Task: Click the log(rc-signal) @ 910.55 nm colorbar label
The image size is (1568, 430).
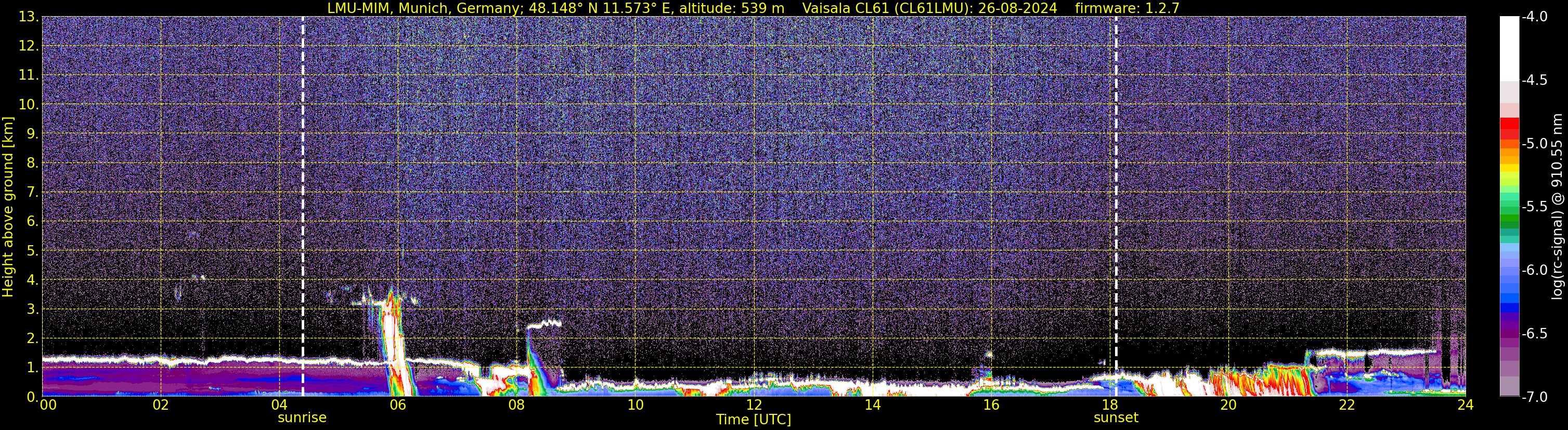Action: point(1557,207)
